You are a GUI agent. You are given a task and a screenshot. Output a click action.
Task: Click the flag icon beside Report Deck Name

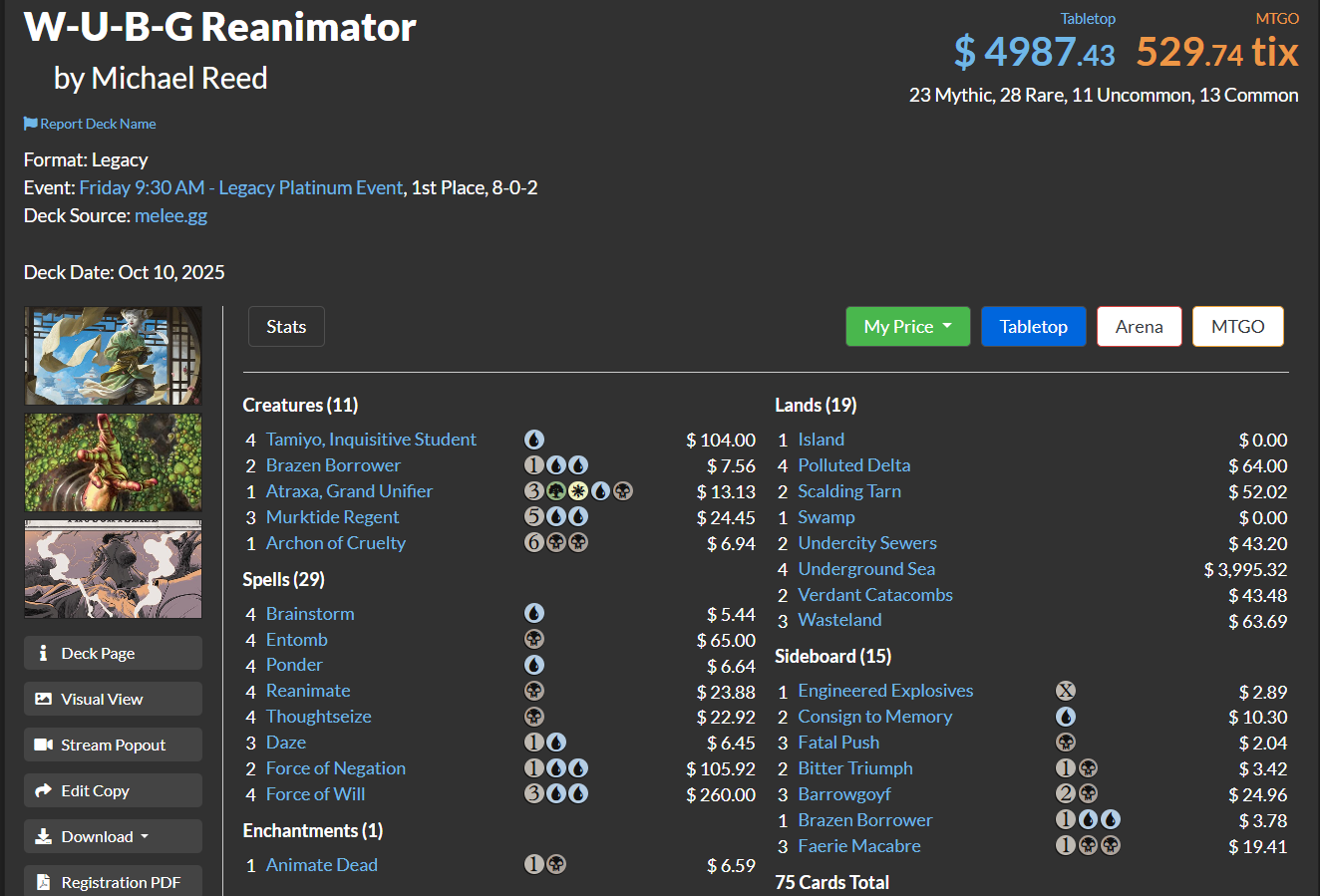pos(31,124)
